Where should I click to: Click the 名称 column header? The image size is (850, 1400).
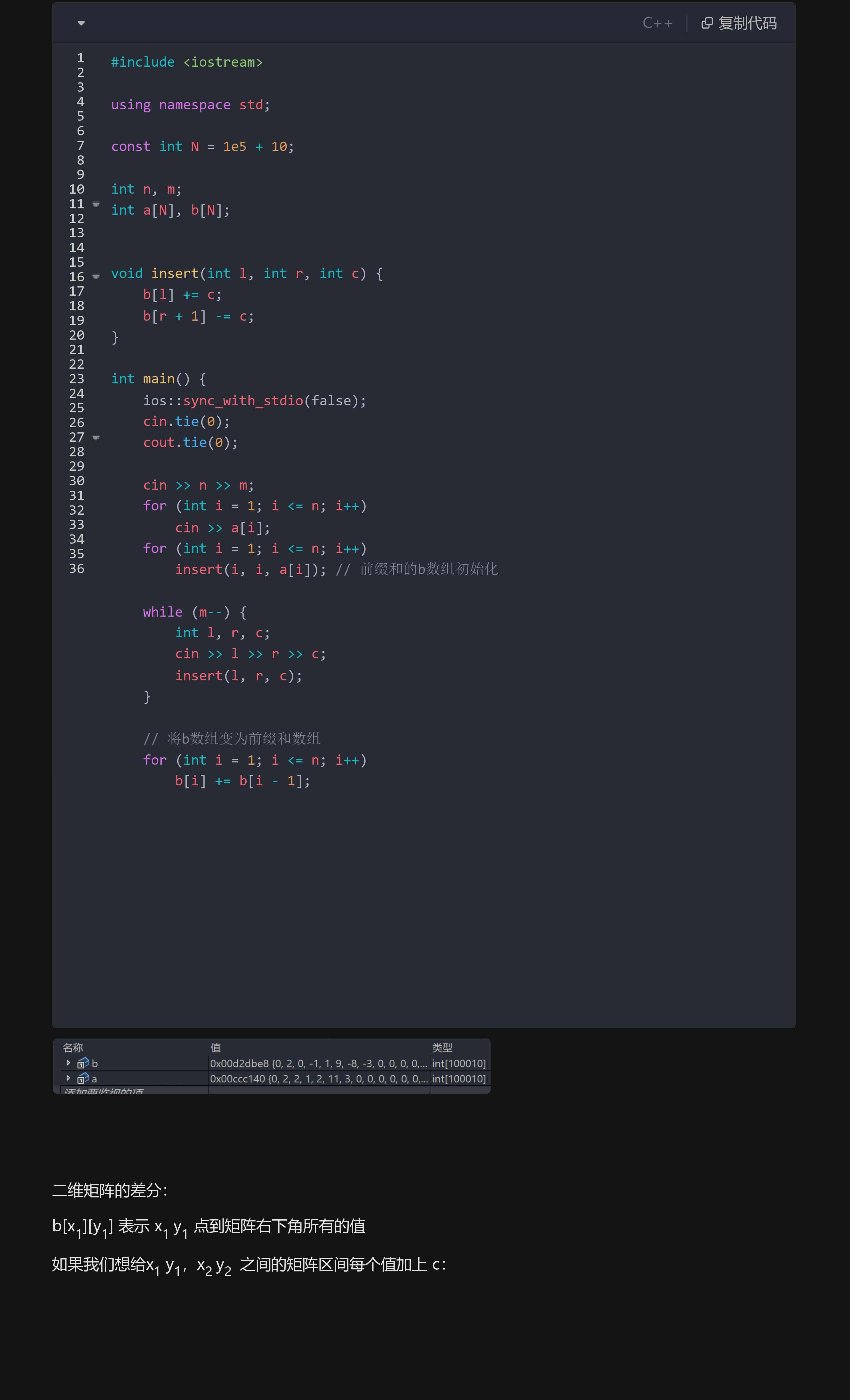tap(73, 1048)
